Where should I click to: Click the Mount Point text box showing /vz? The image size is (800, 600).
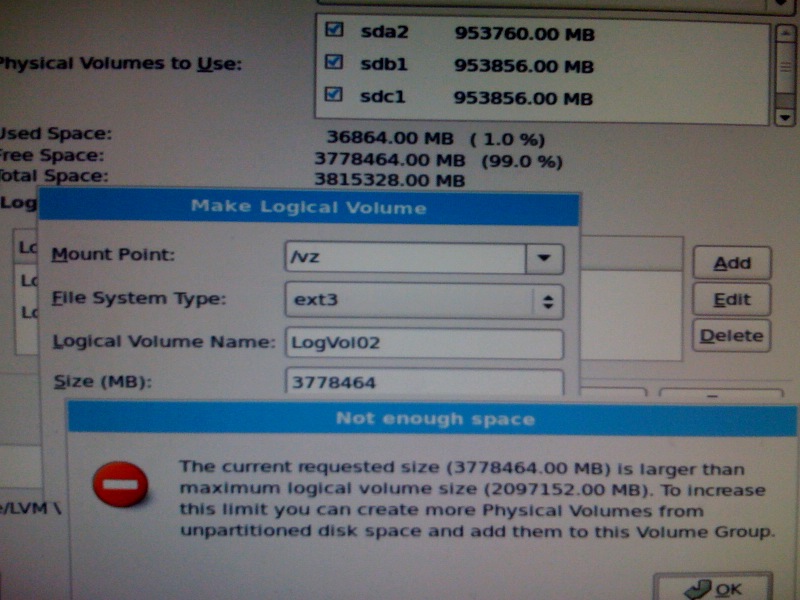(405, 258)
